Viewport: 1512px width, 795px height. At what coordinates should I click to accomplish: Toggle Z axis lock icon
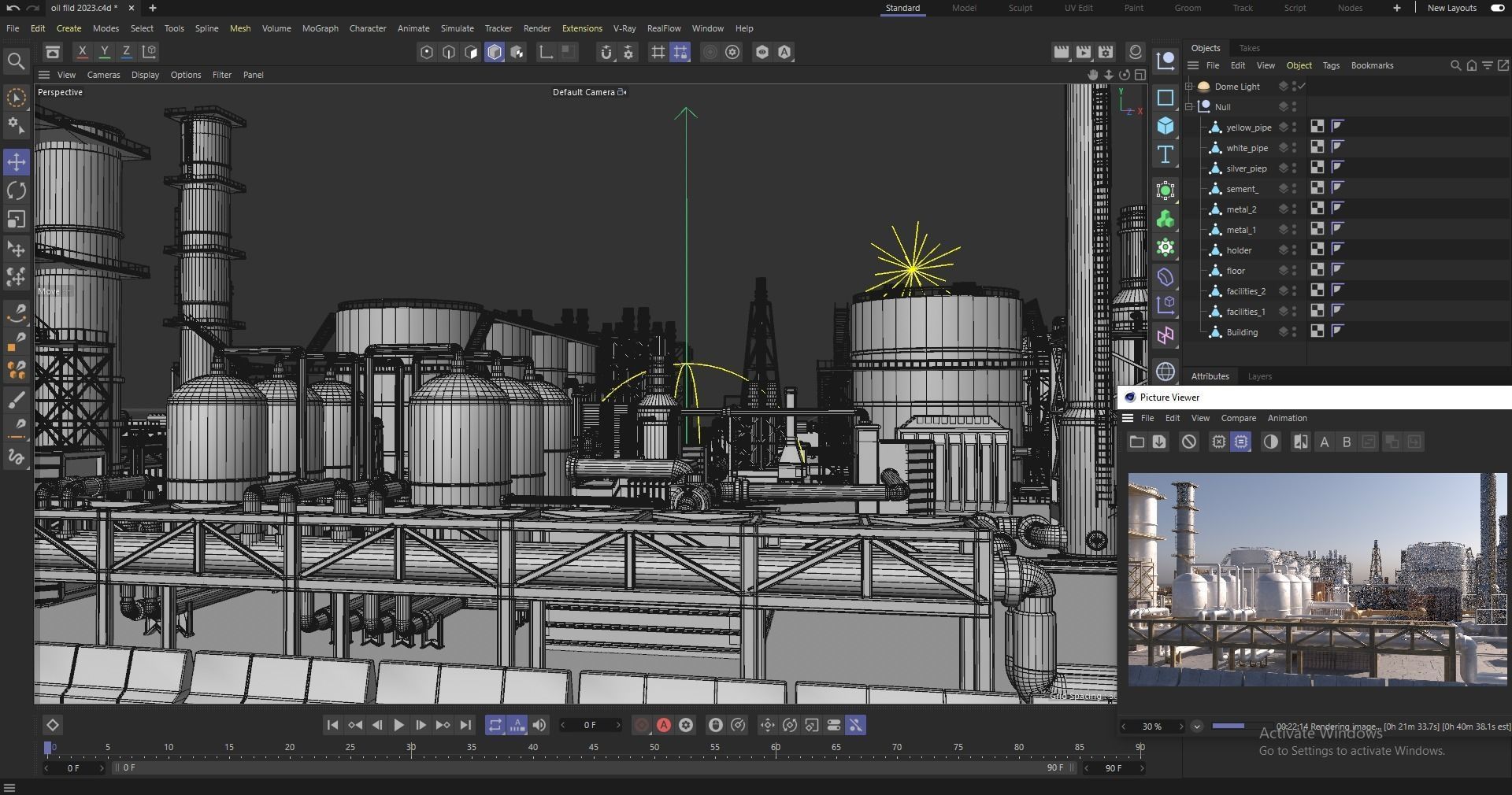click(126, 52)
